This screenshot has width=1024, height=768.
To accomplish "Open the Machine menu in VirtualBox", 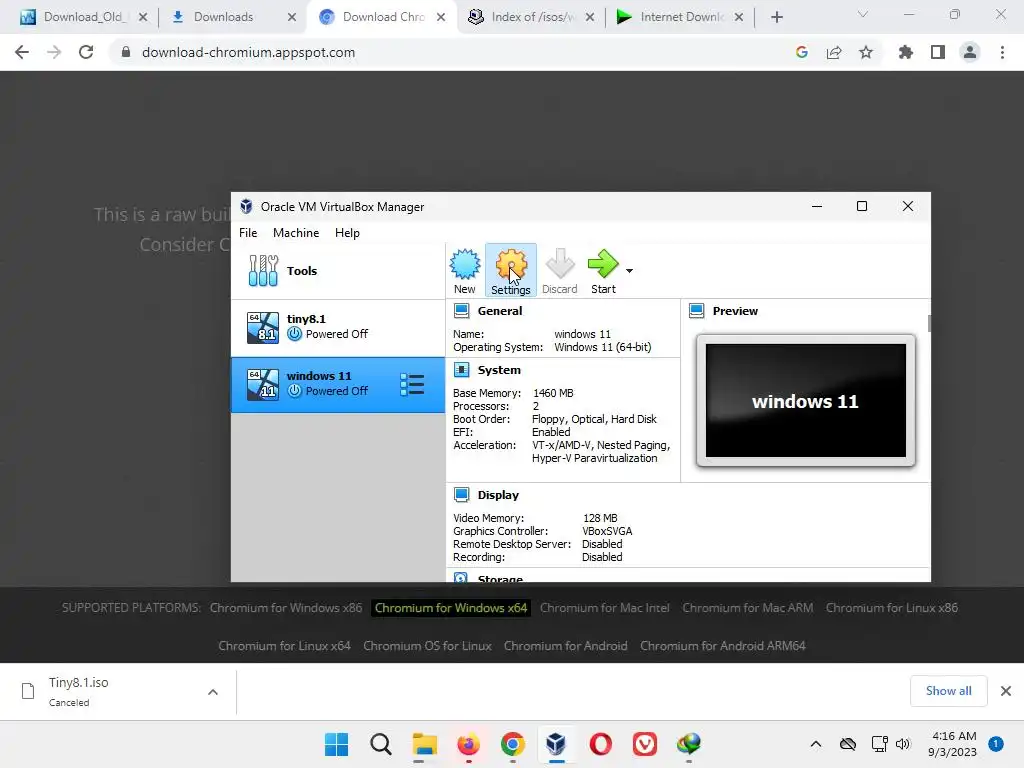I will tap(296, 232).
